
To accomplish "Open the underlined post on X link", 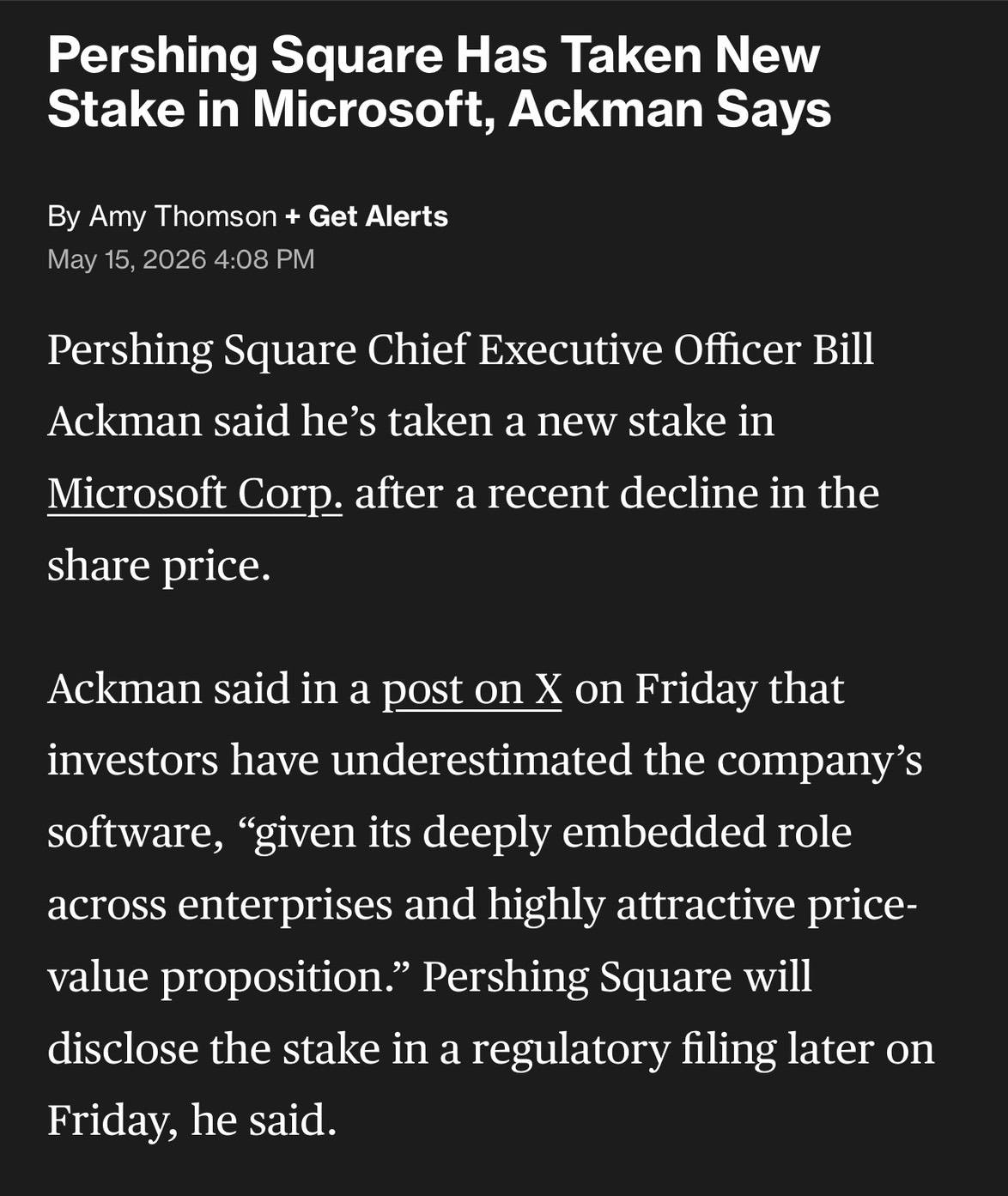I will 471,689.
